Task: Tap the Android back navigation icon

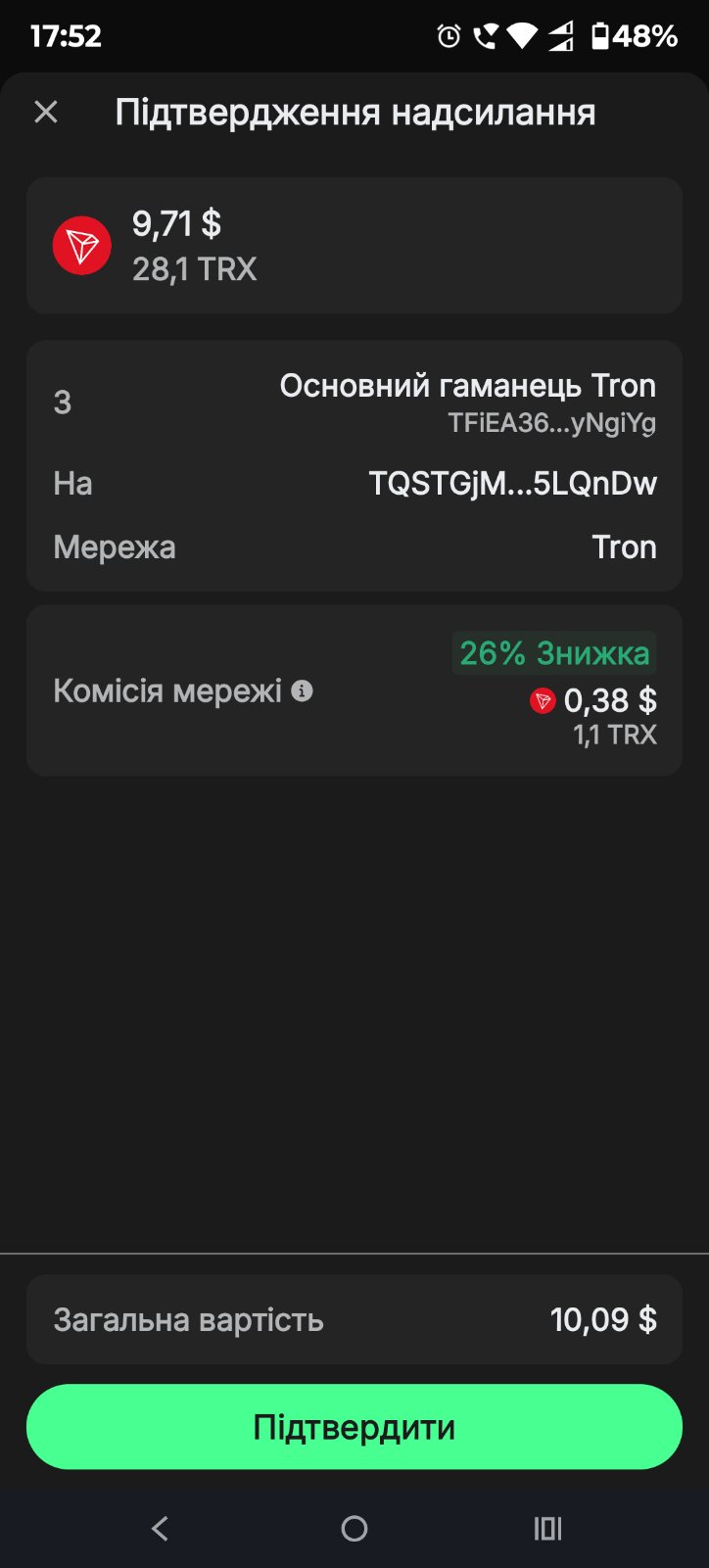Action: pos(161,1528)
